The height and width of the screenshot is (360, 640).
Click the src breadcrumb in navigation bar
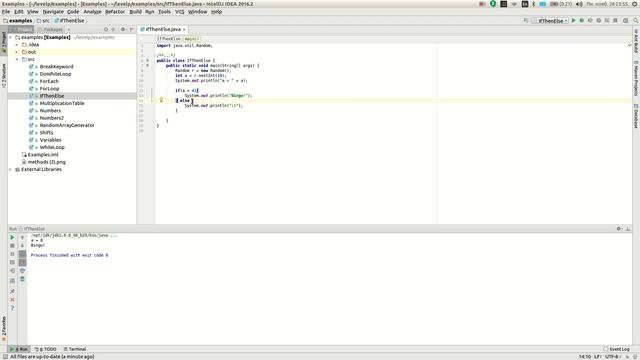(43, 20)
